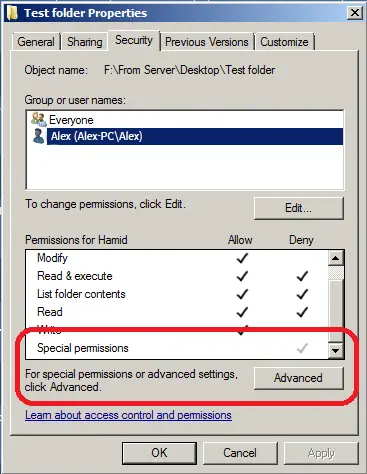
Task: Click the Read & execute Deny checkmark
Action: pyautogui.click(x=302, y=276)
